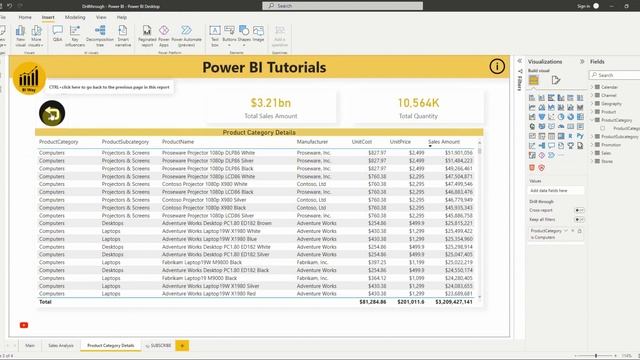The height and width of the screenshot is (360, 640).
Task: Insert a Text box
Action: pos(215,36)
